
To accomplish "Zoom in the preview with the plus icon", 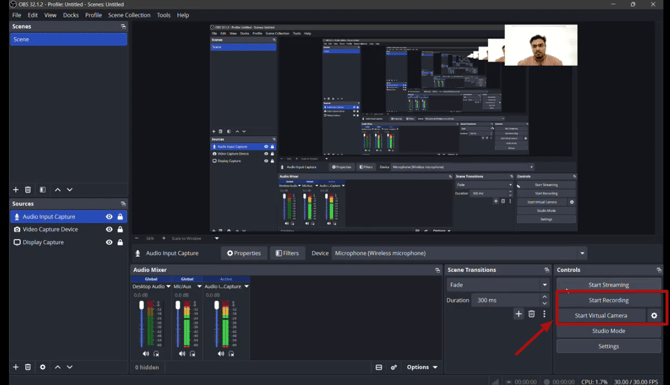I will point(163,238).
